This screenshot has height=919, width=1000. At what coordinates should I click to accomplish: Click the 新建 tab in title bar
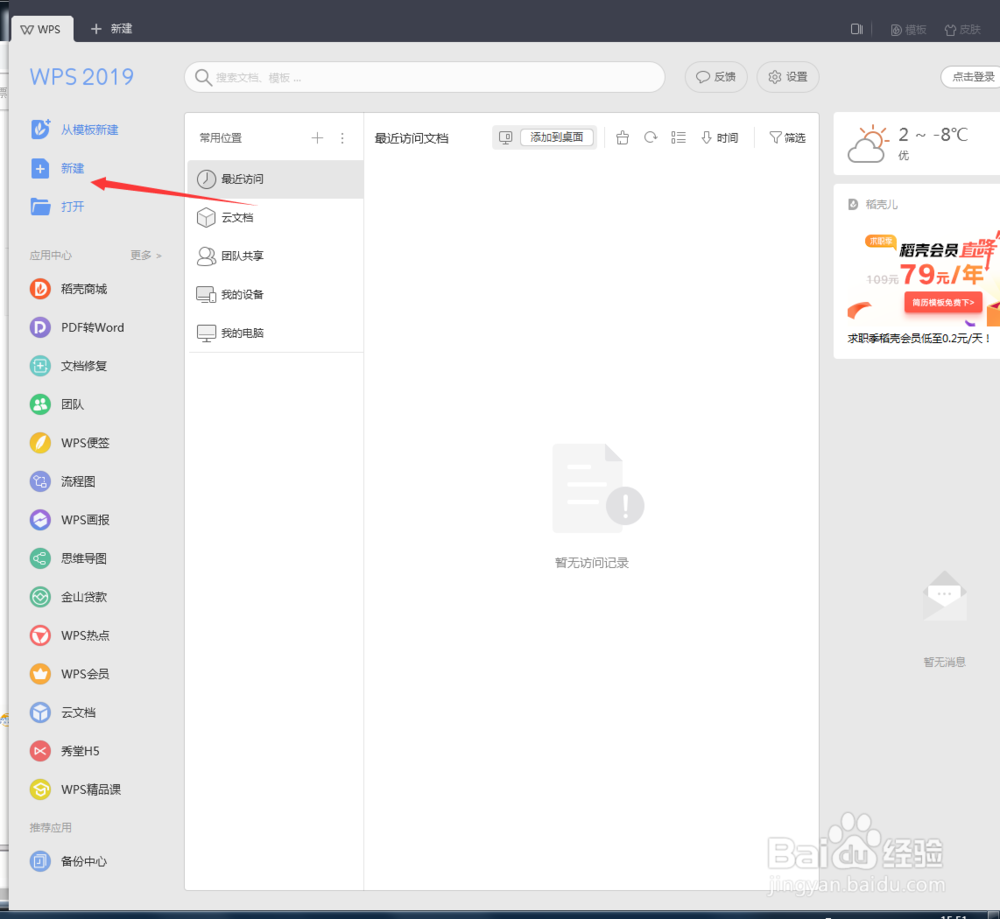click(112, 29)
